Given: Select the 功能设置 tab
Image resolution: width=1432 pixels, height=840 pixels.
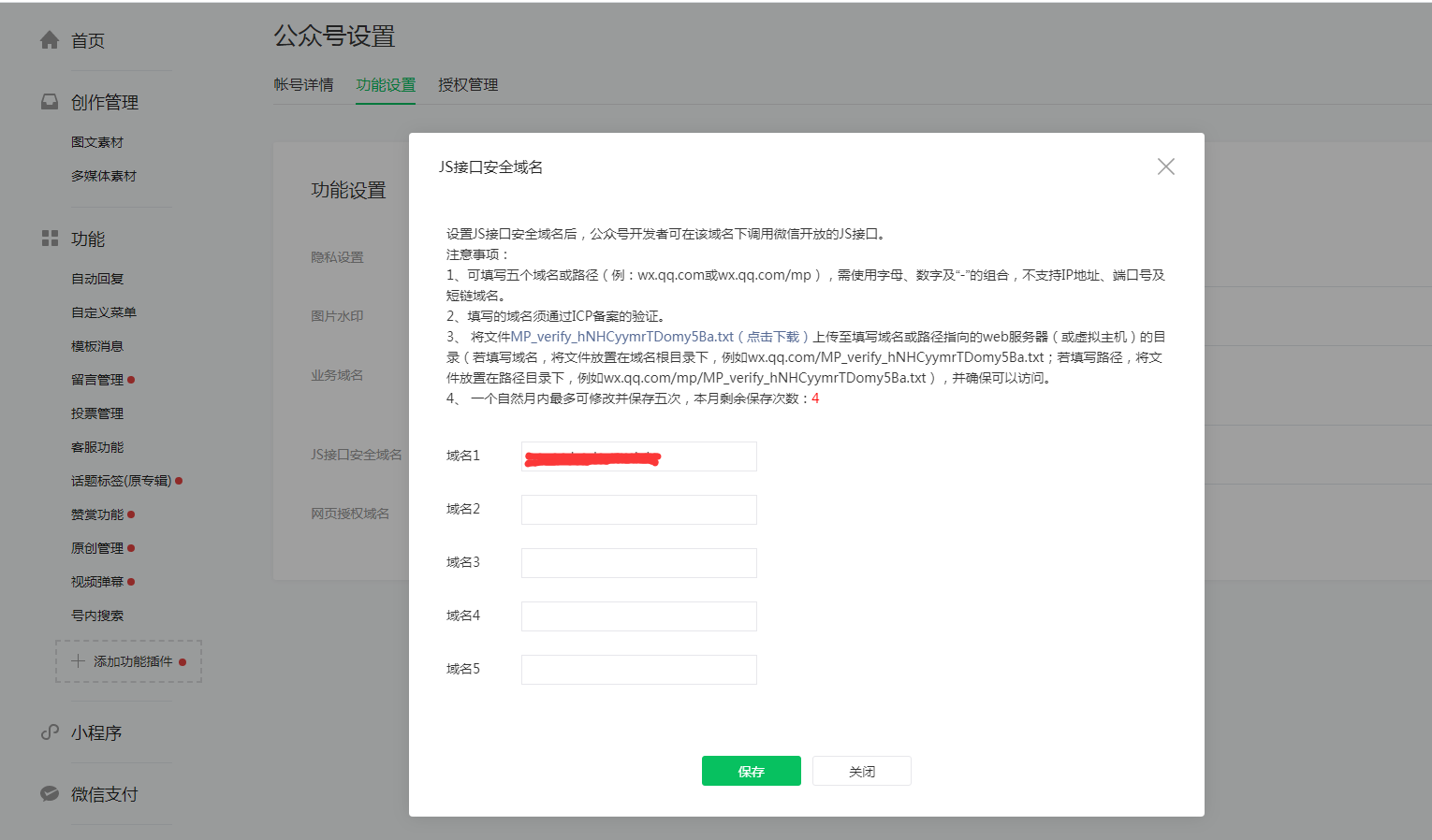Looking at the screenshot, I should [385, 84].
